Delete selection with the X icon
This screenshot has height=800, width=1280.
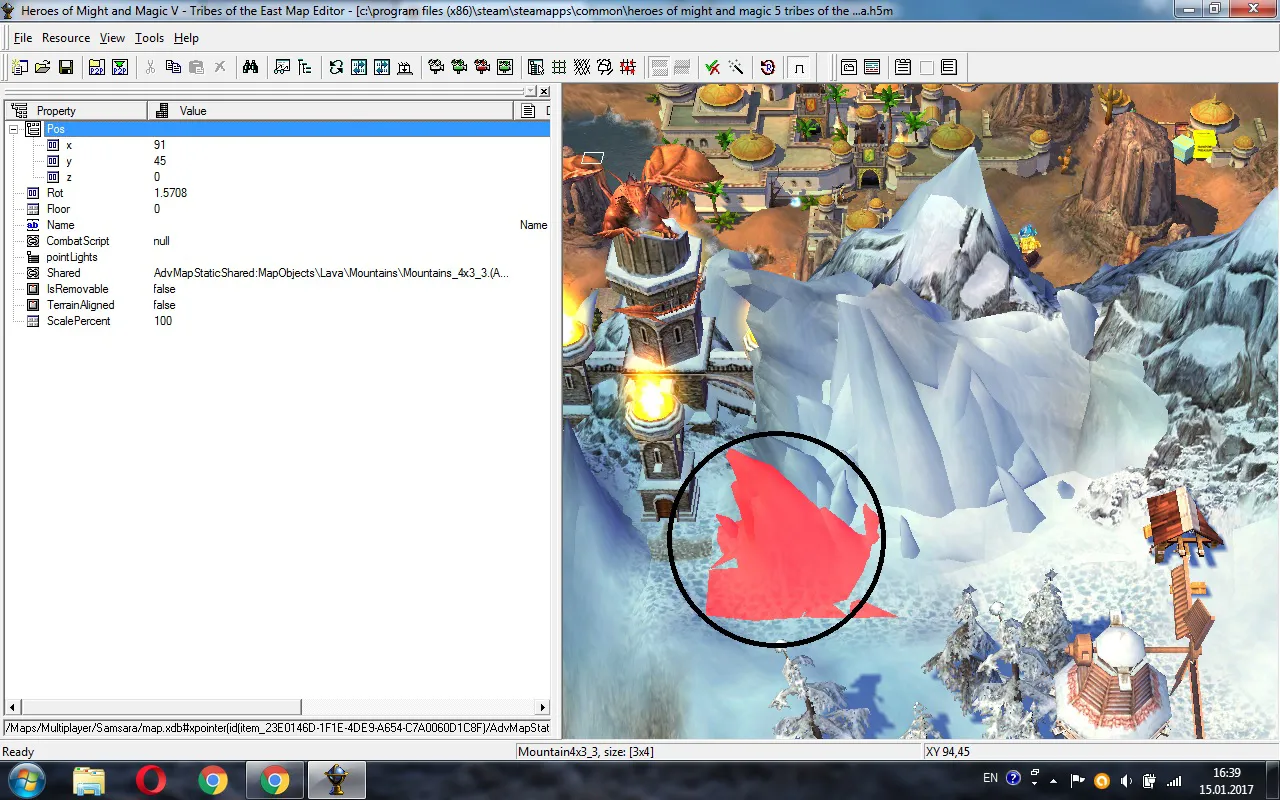coord(220,67)
